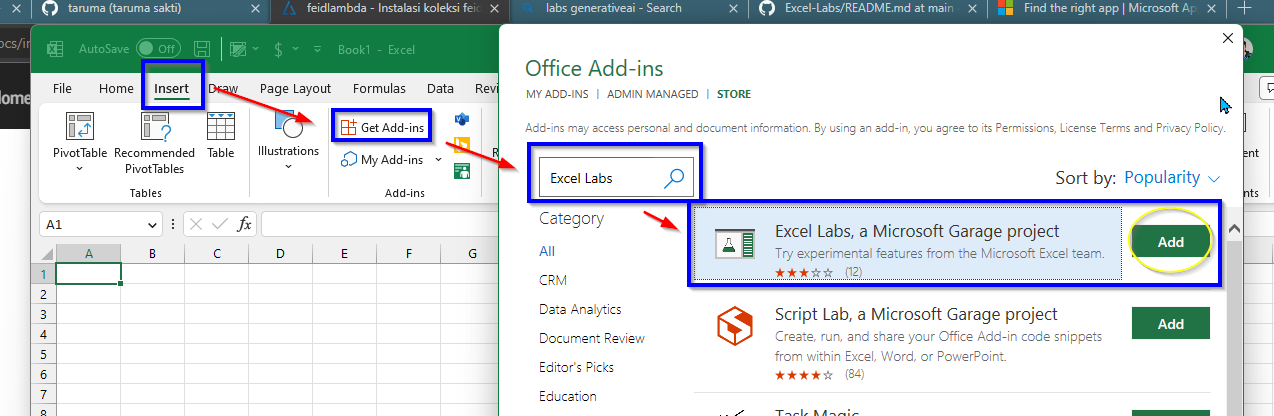Image resolution: width=1274 pixels, height=416 pixels.
Task: Toggle the AutoSave switch
Action: click(x=157, y=48)
